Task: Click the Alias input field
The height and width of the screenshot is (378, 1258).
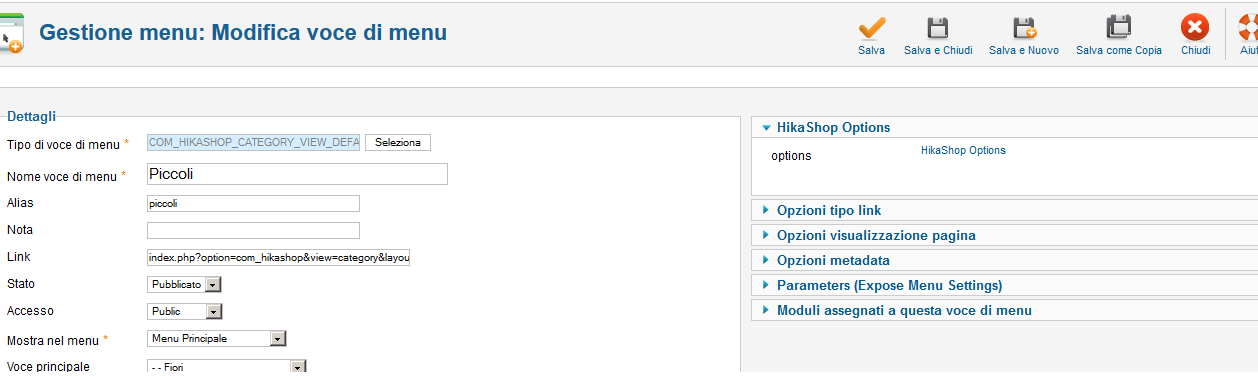Action: (x=253, y=203)
